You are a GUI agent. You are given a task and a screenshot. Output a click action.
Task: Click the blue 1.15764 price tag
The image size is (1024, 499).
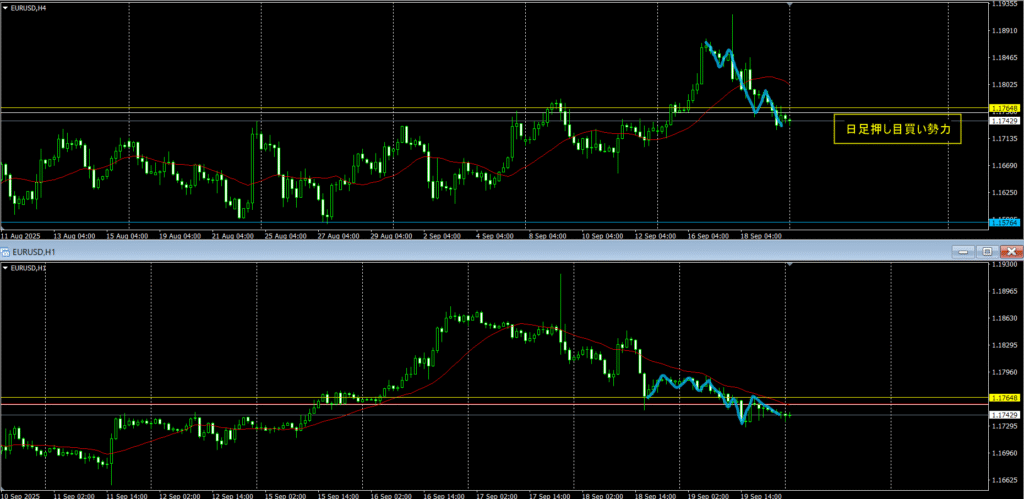1003,222
